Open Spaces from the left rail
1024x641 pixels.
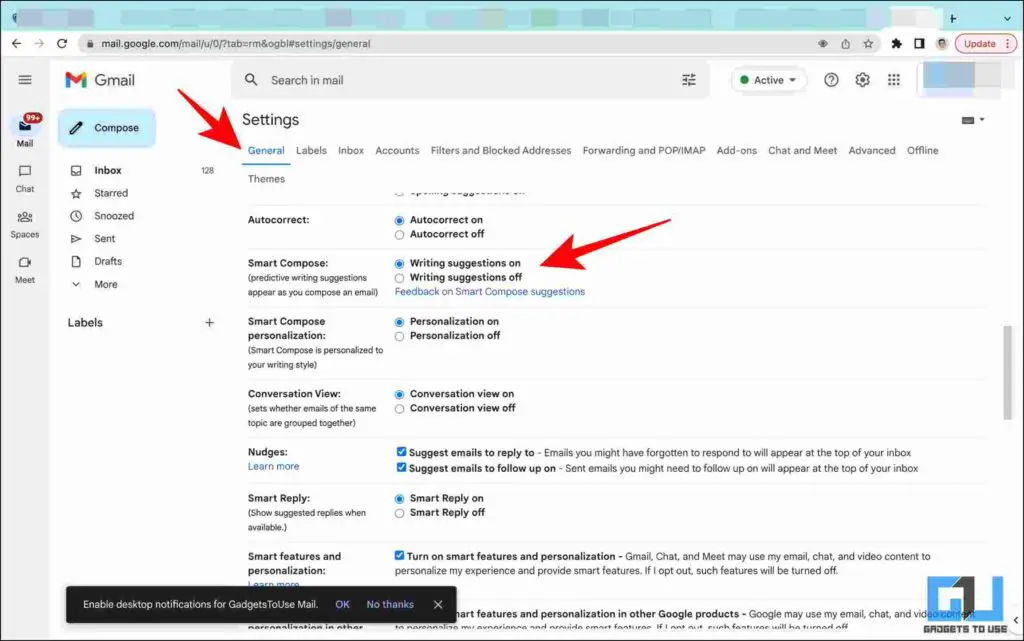tap(25, 224)
